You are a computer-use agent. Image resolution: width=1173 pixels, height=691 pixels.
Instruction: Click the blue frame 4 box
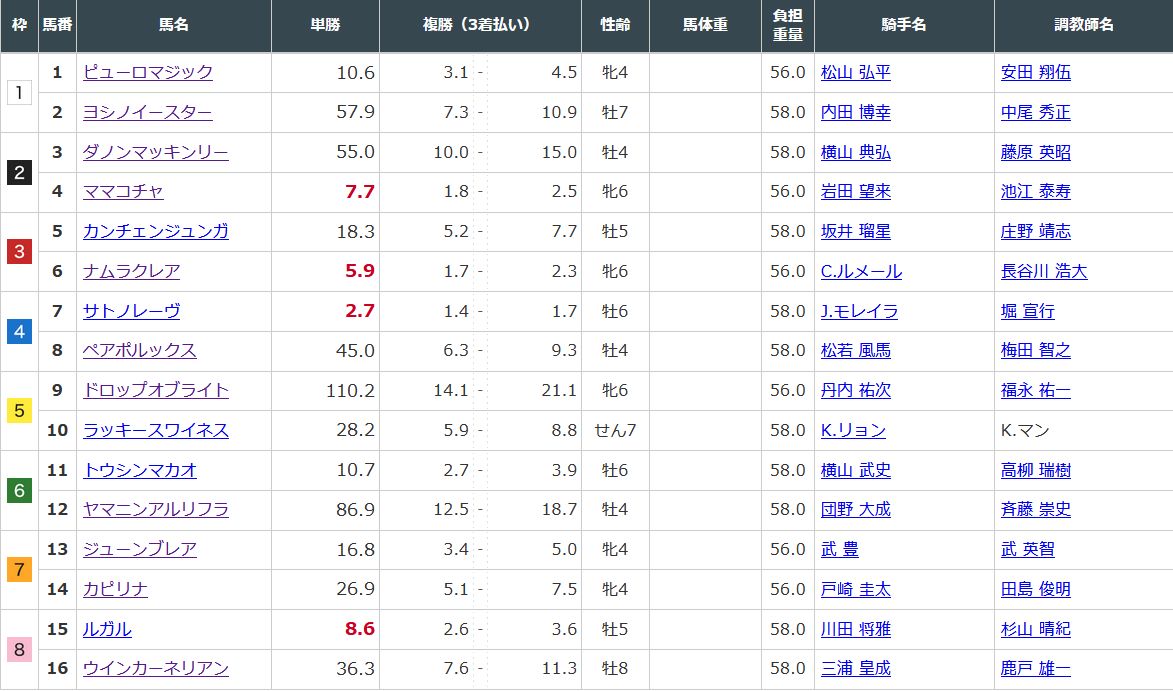(x=19, y=331)
